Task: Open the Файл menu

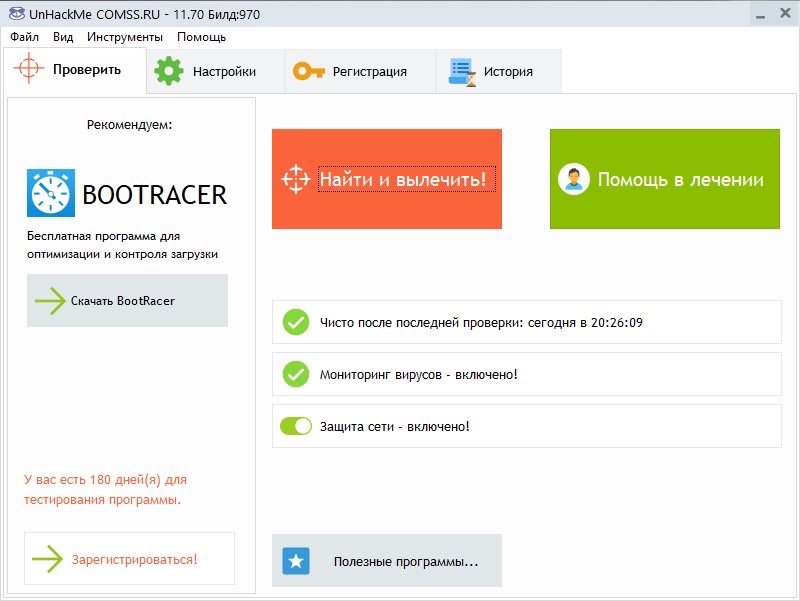Action: pos(24,37)
